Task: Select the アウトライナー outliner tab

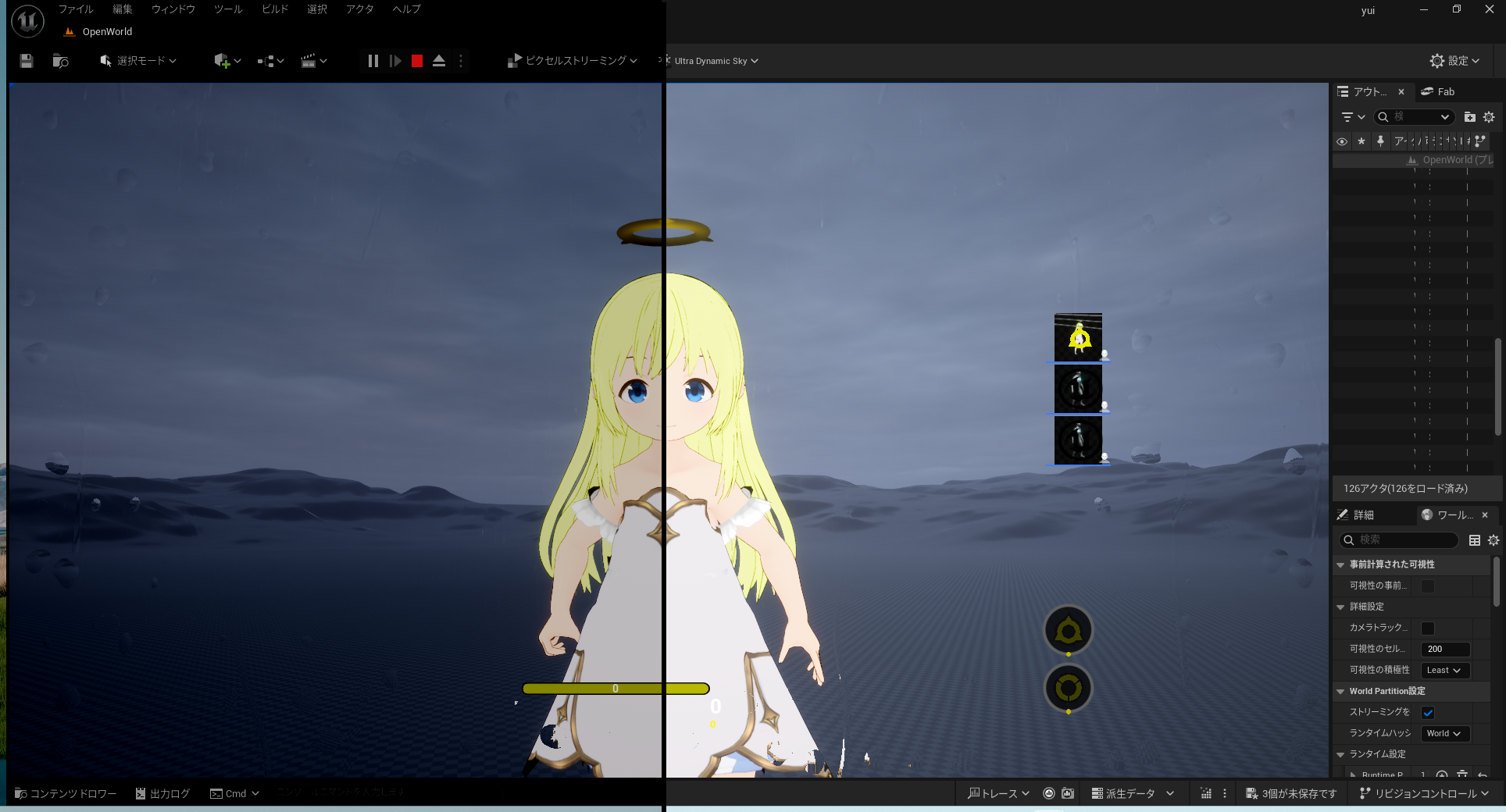Action: coord(1363,92)
